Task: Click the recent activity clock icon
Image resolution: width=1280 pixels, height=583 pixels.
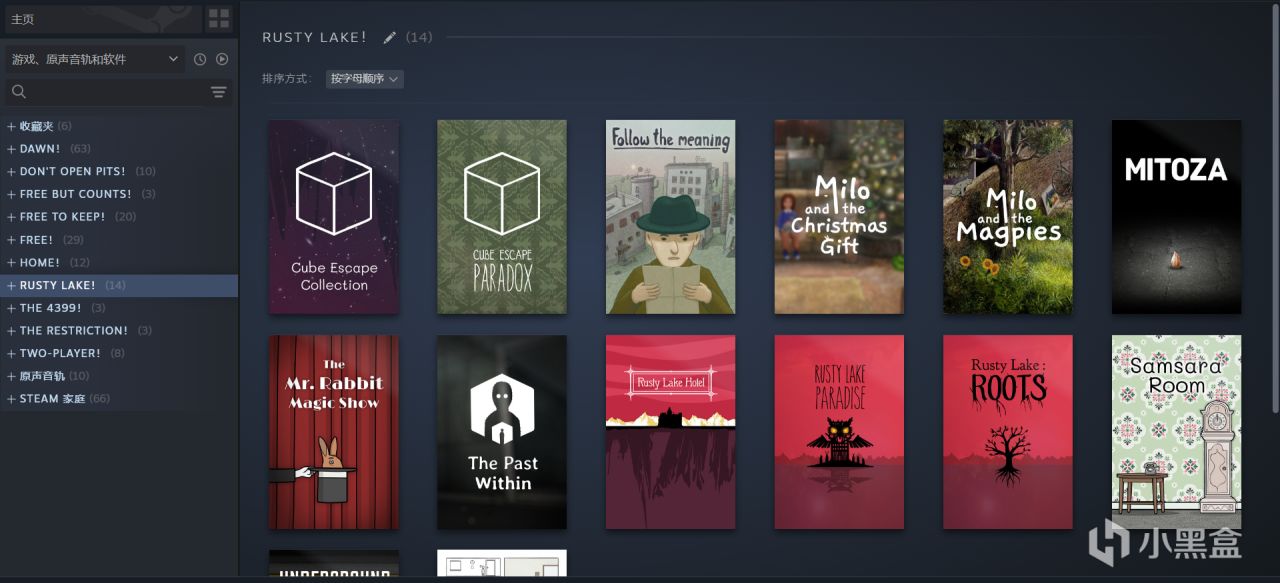Action: pyautogui.click(x=200, y=60)
